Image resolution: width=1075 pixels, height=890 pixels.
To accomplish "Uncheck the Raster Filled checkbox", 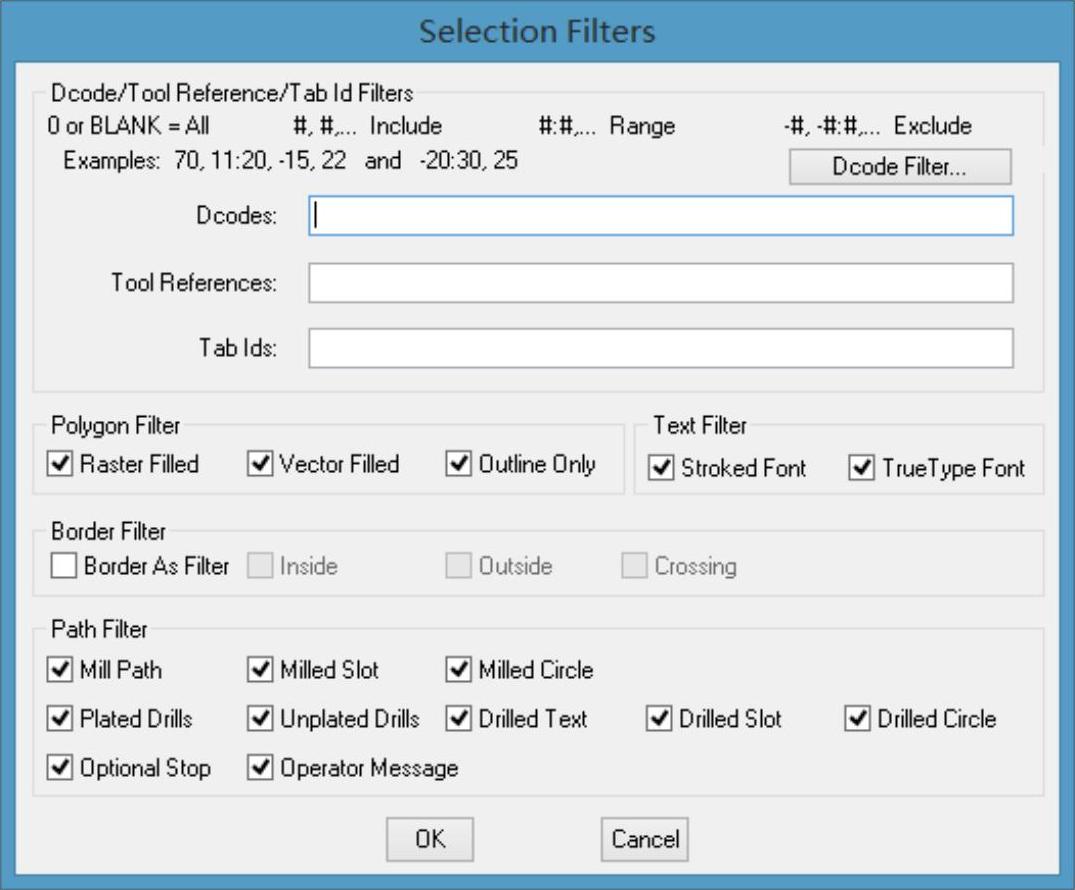I will (62, 465).
